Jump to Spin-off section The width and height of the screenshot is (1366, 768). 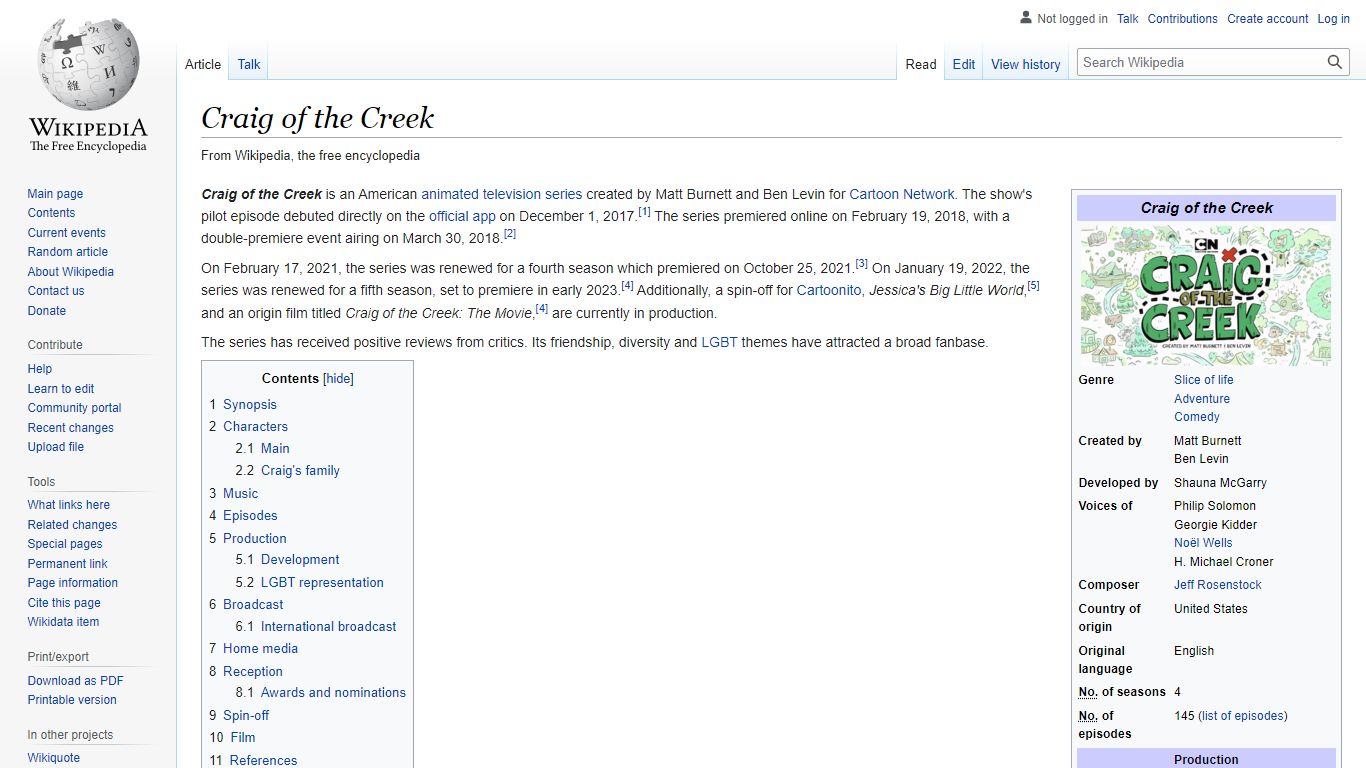point(246,715)
